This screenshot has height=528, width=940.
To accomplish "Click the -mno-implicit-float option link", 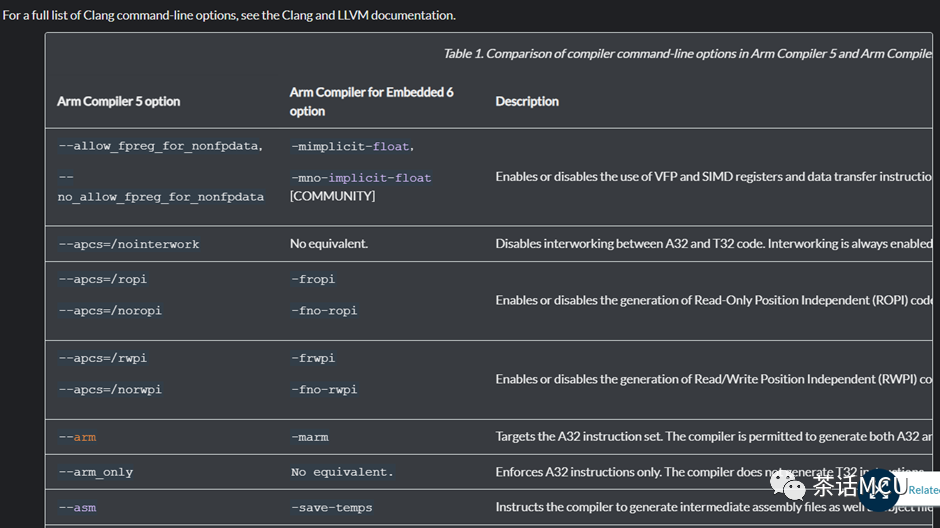I will tap(361, 178).
